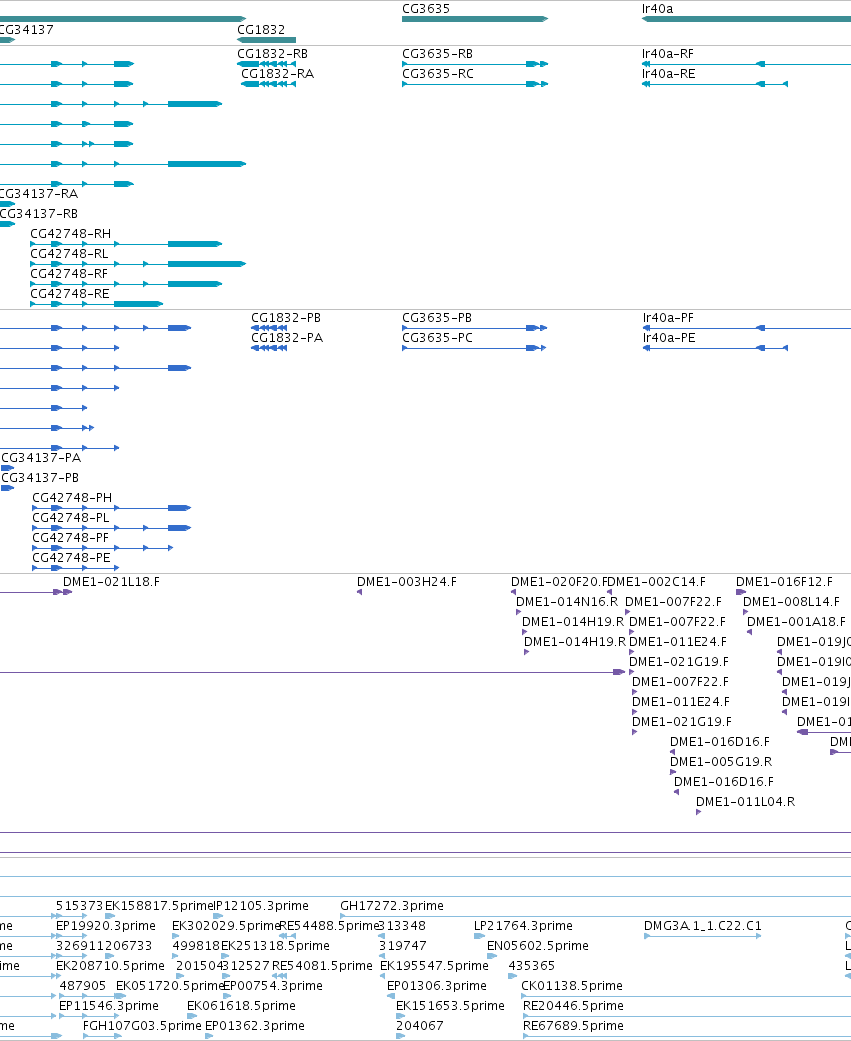Select feature 435365
Screen dimensions: 851x1041
pyautogui.click(x=531, y=965)
